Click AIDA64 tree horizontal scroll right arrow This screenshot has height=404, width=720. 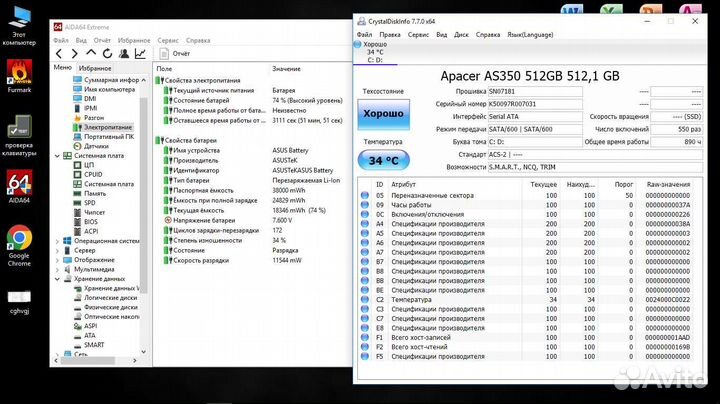click(x=134, y=361)
